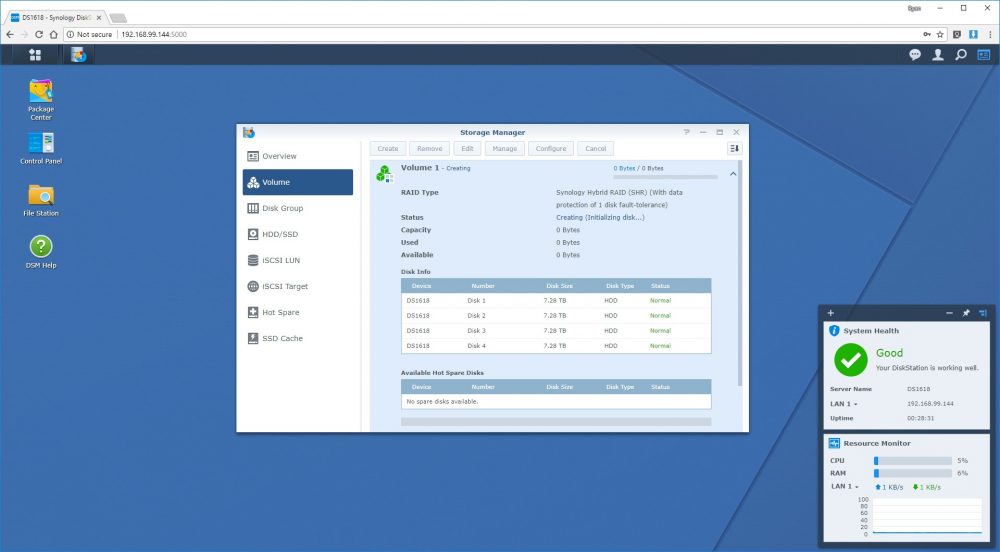Click the Storage Manager vertical scrollbar
Image resolution: width=1000 pixels, height=552 pixels.
[x=740, y=274]
